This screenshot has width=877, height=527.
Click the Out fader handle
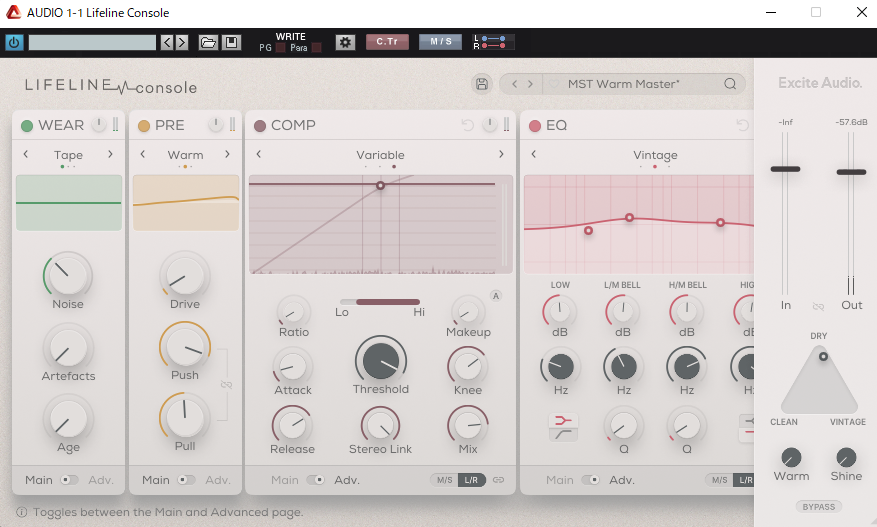(x=851, y=172)
